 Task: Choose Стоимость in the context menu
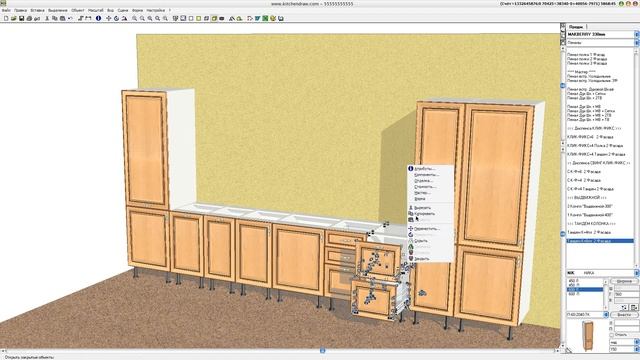click(424, 187)
